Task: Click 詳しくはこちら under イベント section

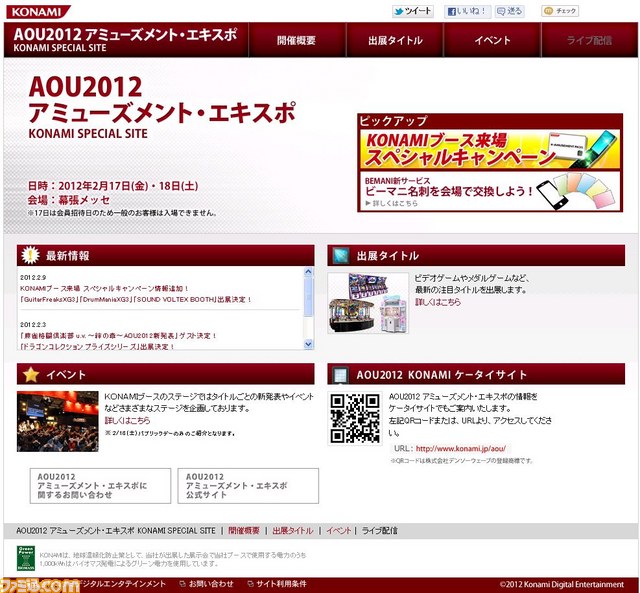Action: pyautogui.click(x=127, y=420)
